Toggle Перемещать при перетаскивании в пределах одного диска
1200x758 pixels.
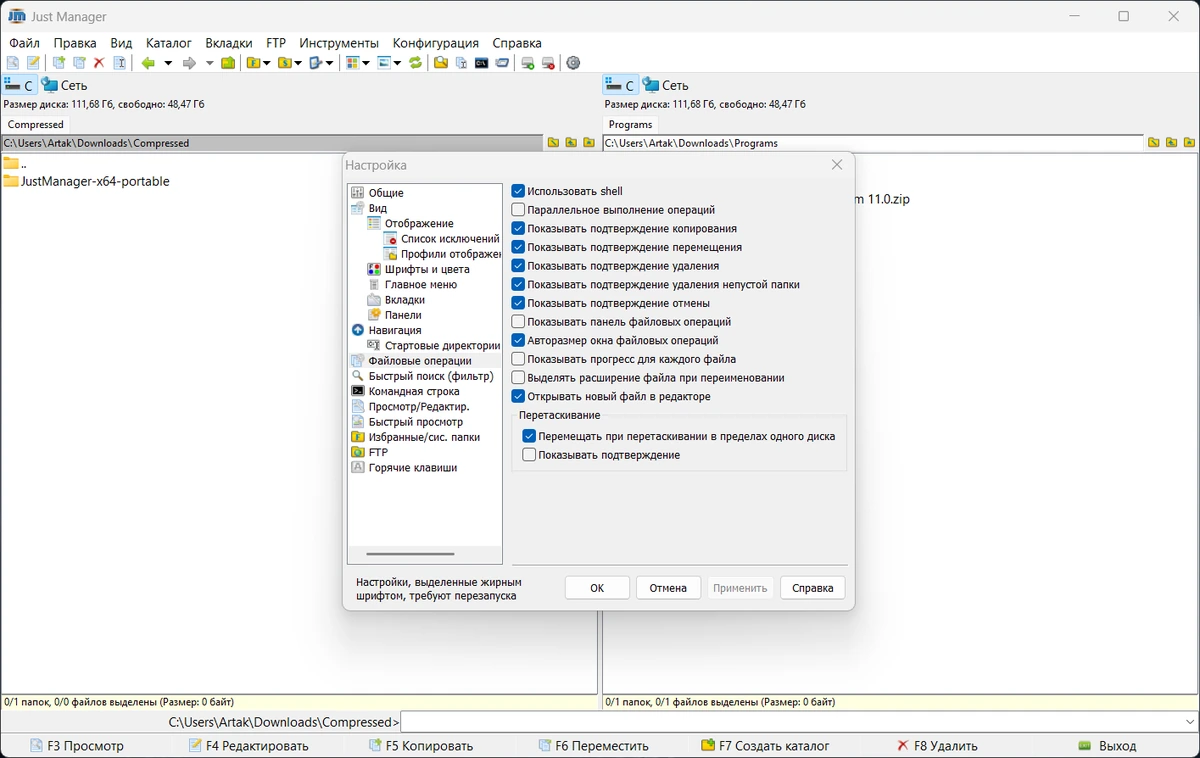coord(529,436)
